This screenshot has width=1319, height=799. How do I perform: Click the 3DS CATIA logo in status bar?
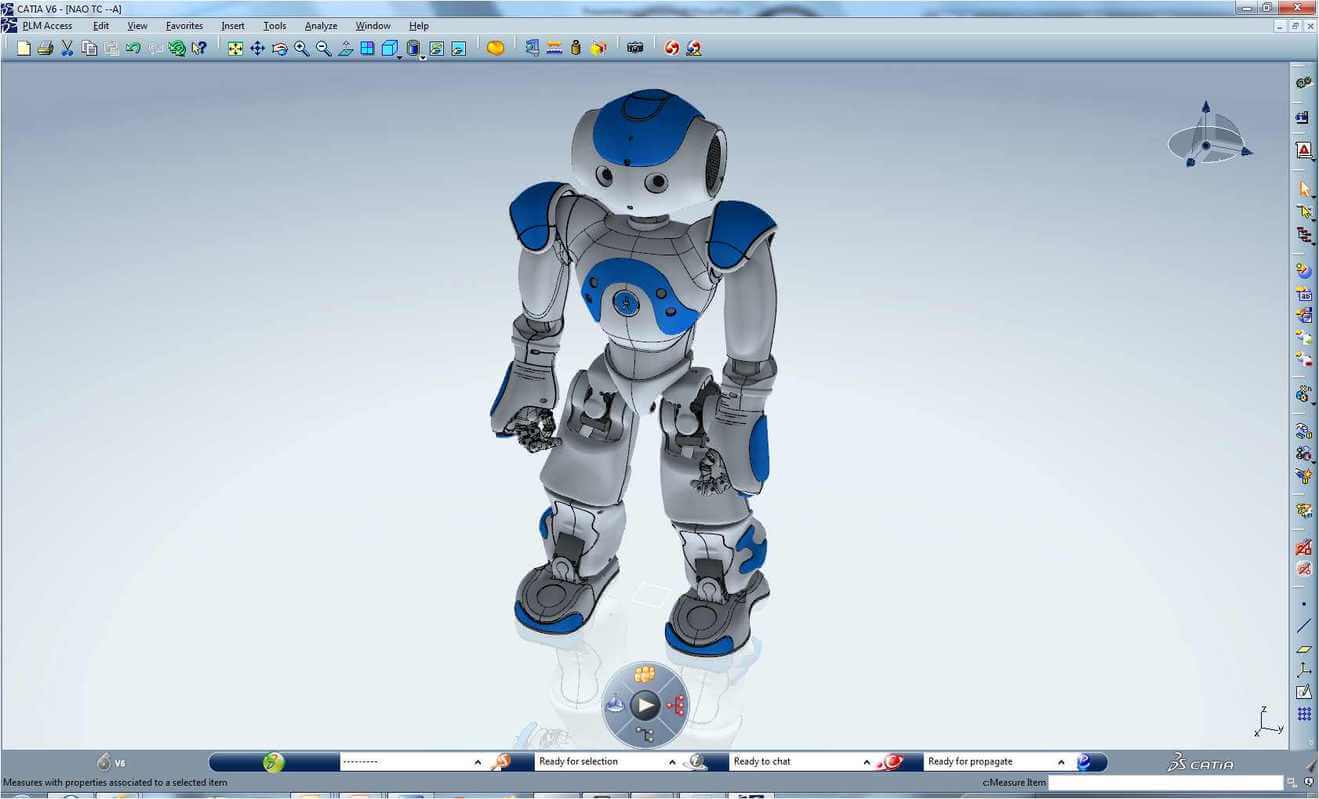pos(1202,761)
